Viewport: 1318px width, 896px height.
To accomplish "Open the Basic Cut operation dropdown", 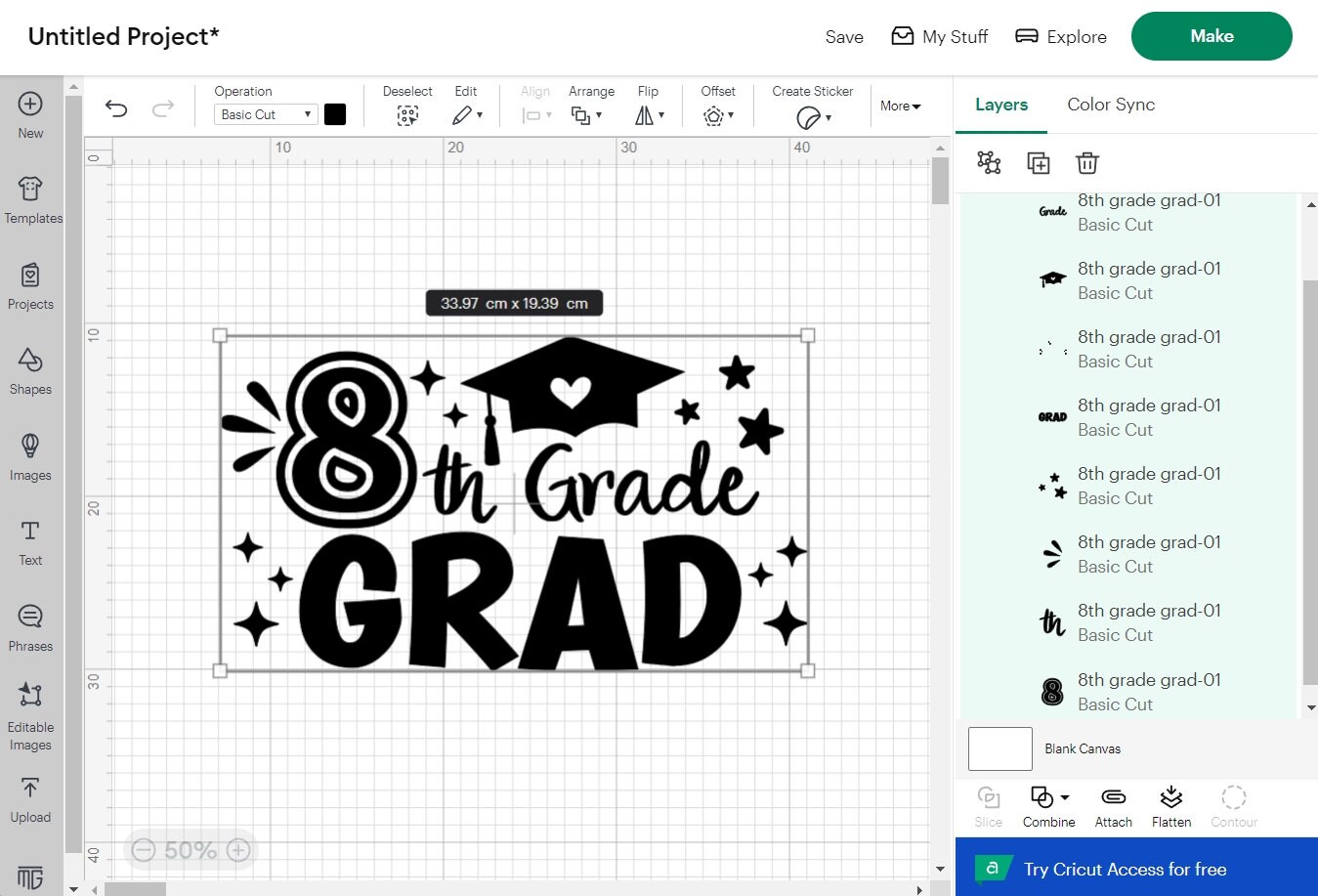I will (x=264, y=114).
